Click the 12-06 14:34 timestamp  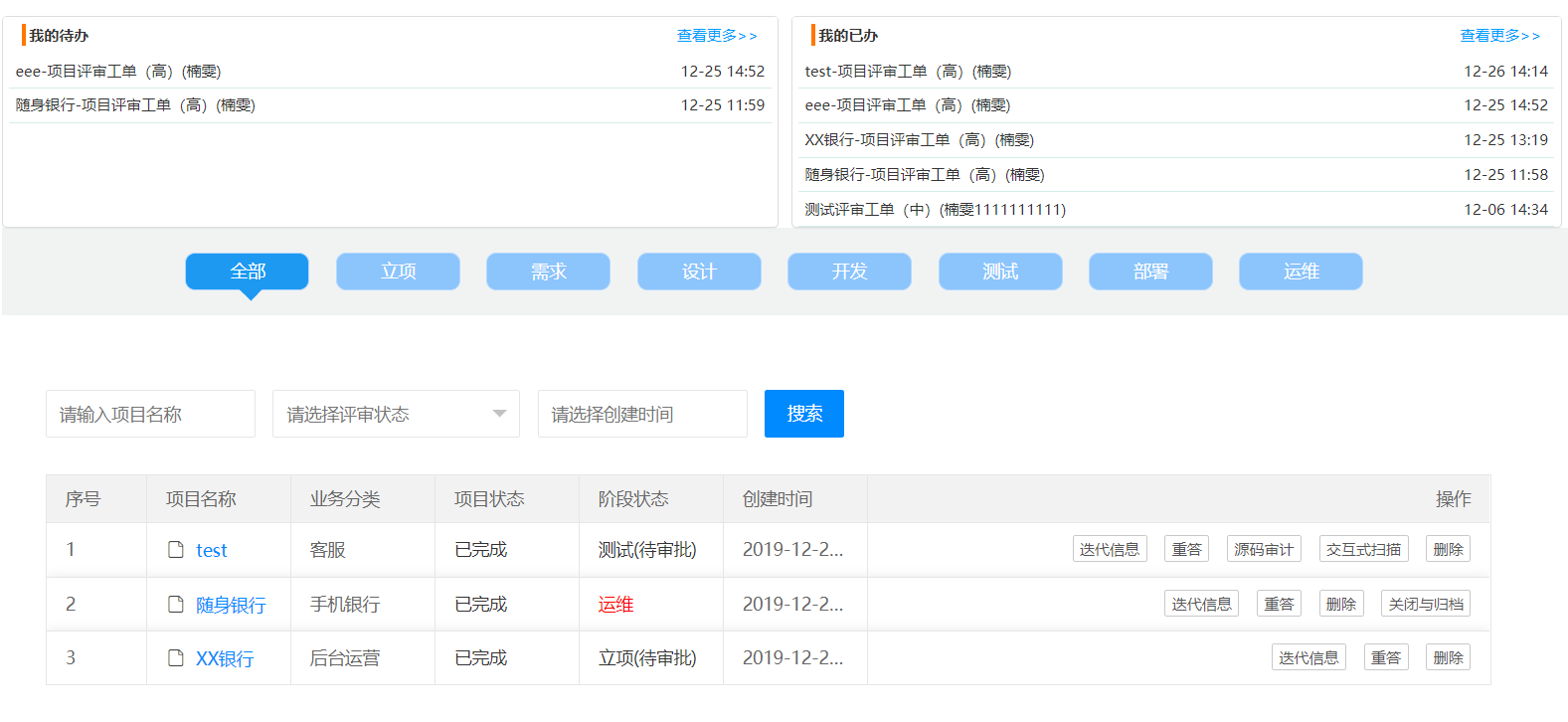pos(1505,210)
